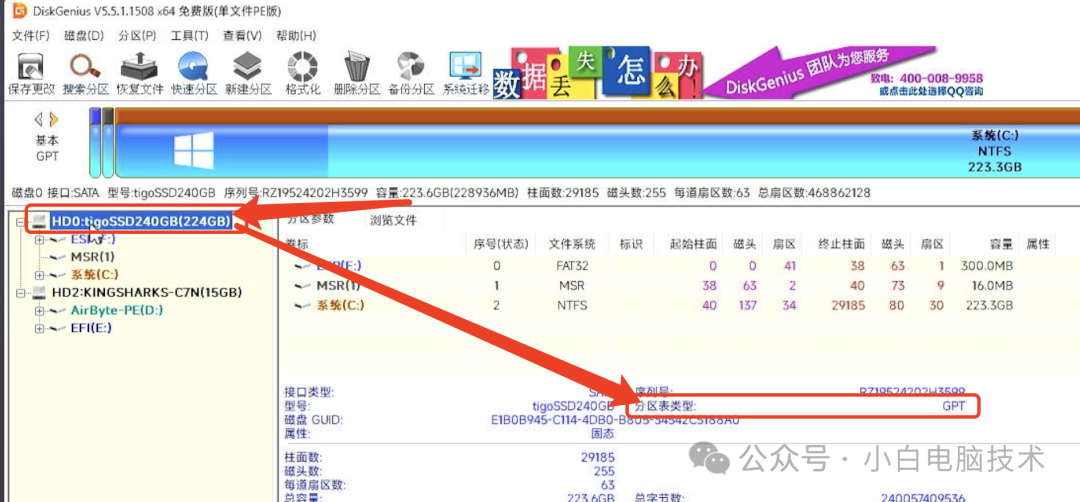
Task: Expand the 系统(C:) tree node
Action: coord(40,275)
